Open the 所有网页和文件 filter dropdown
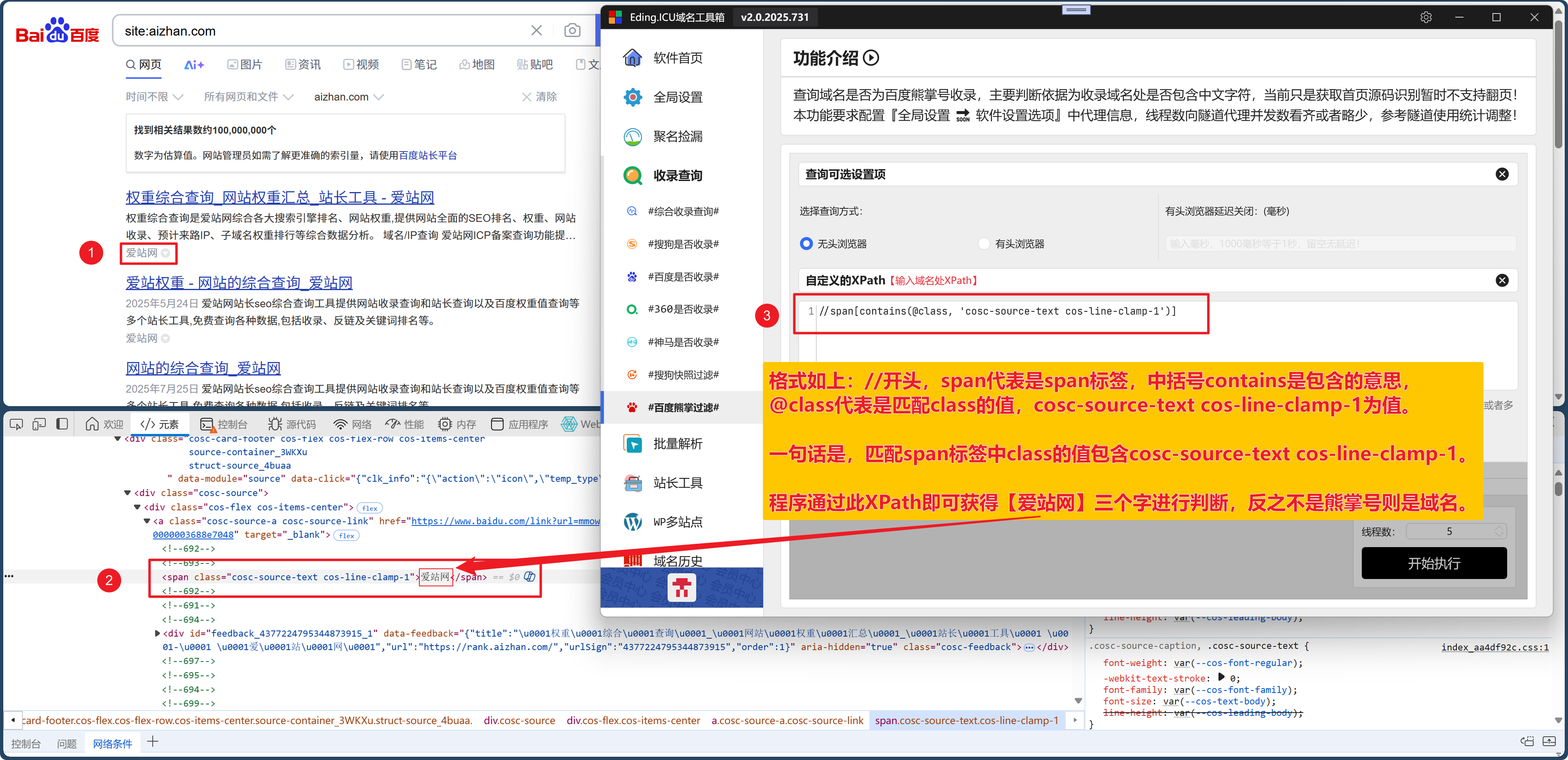 click(x=248, y=97)
